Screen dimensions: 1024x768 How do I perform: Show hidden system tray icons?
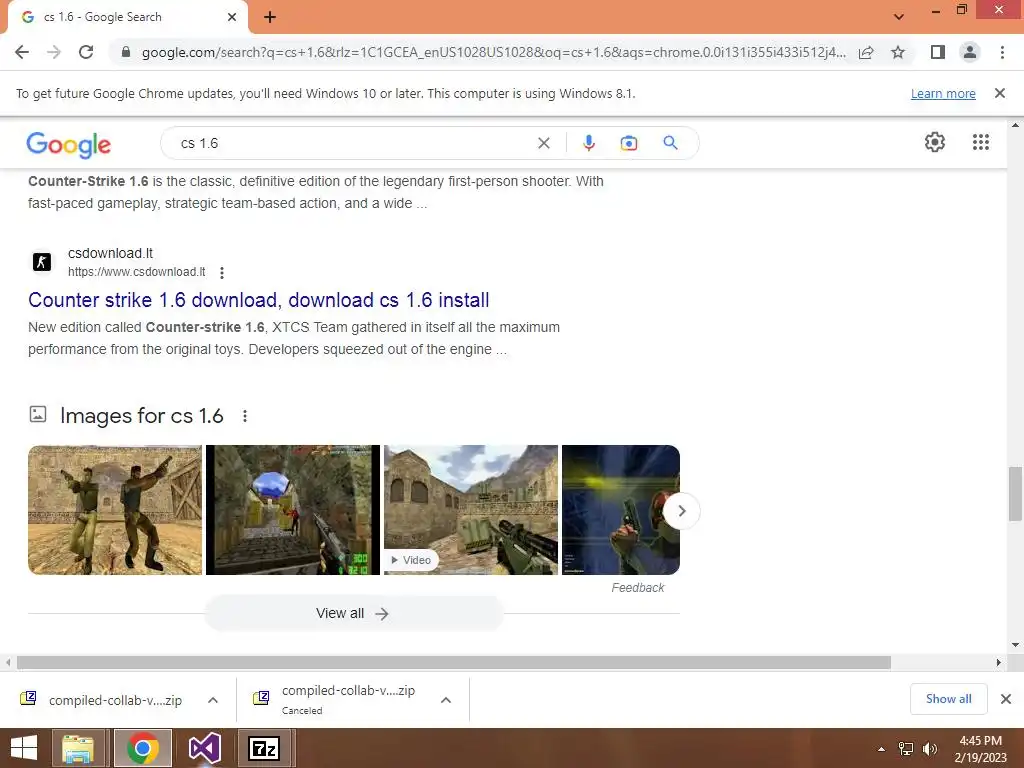pyautogui.click(x=882, y=749)
